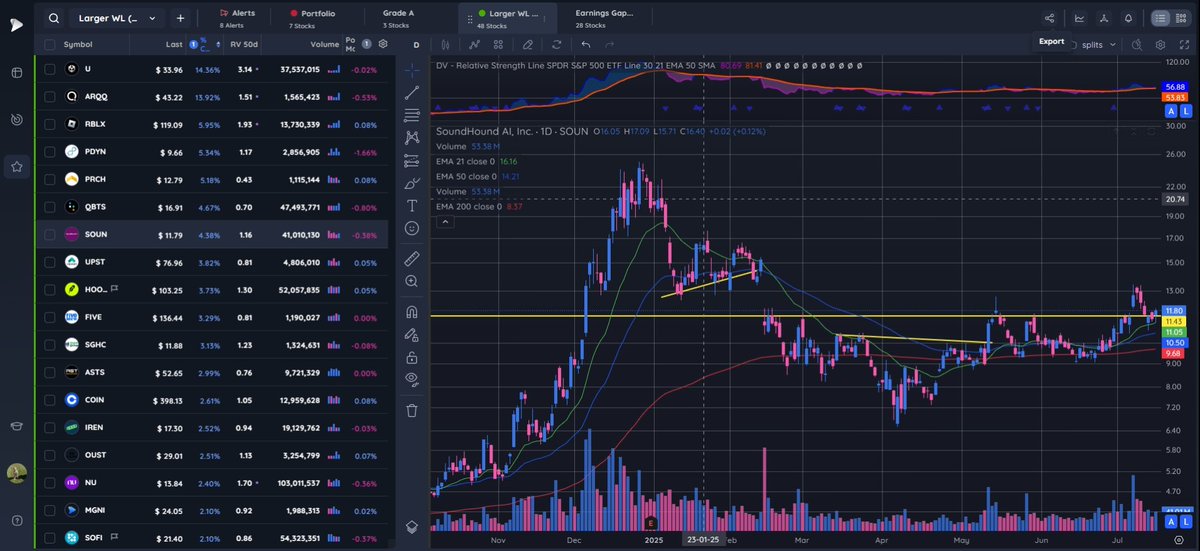Switch to Grade A tab
Image resolution: width=1200 pixels, height=551 pixels.
pyautogui.click(x=398, y=18)
